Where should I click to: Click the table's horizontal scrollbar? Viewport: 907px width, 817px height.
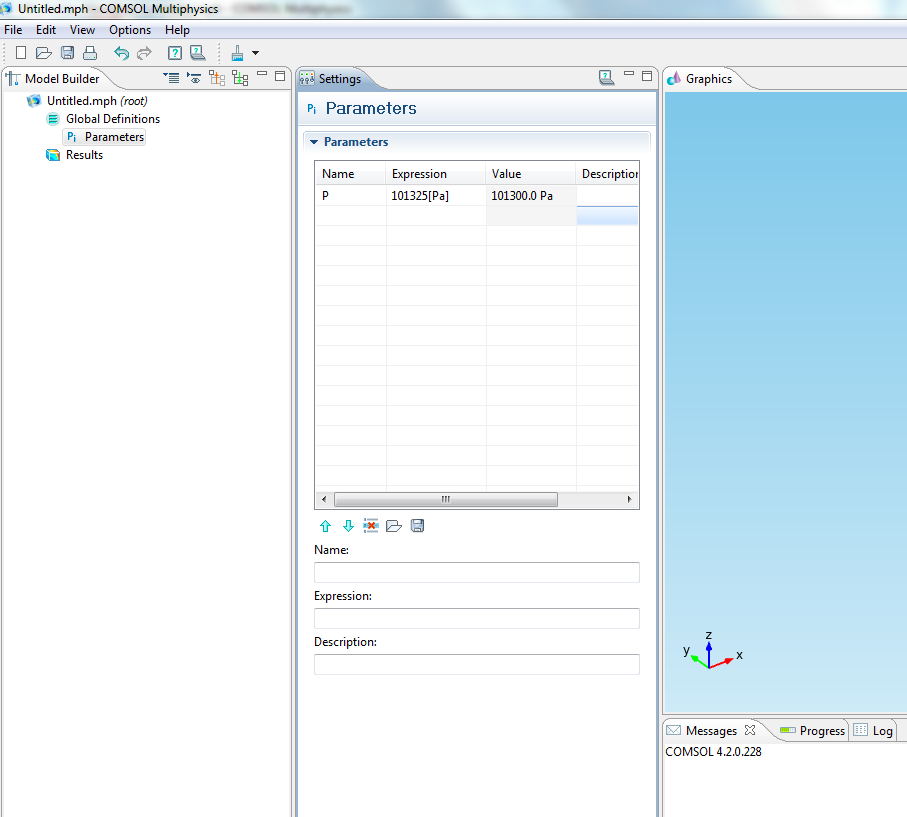click(x=445, y=499)
